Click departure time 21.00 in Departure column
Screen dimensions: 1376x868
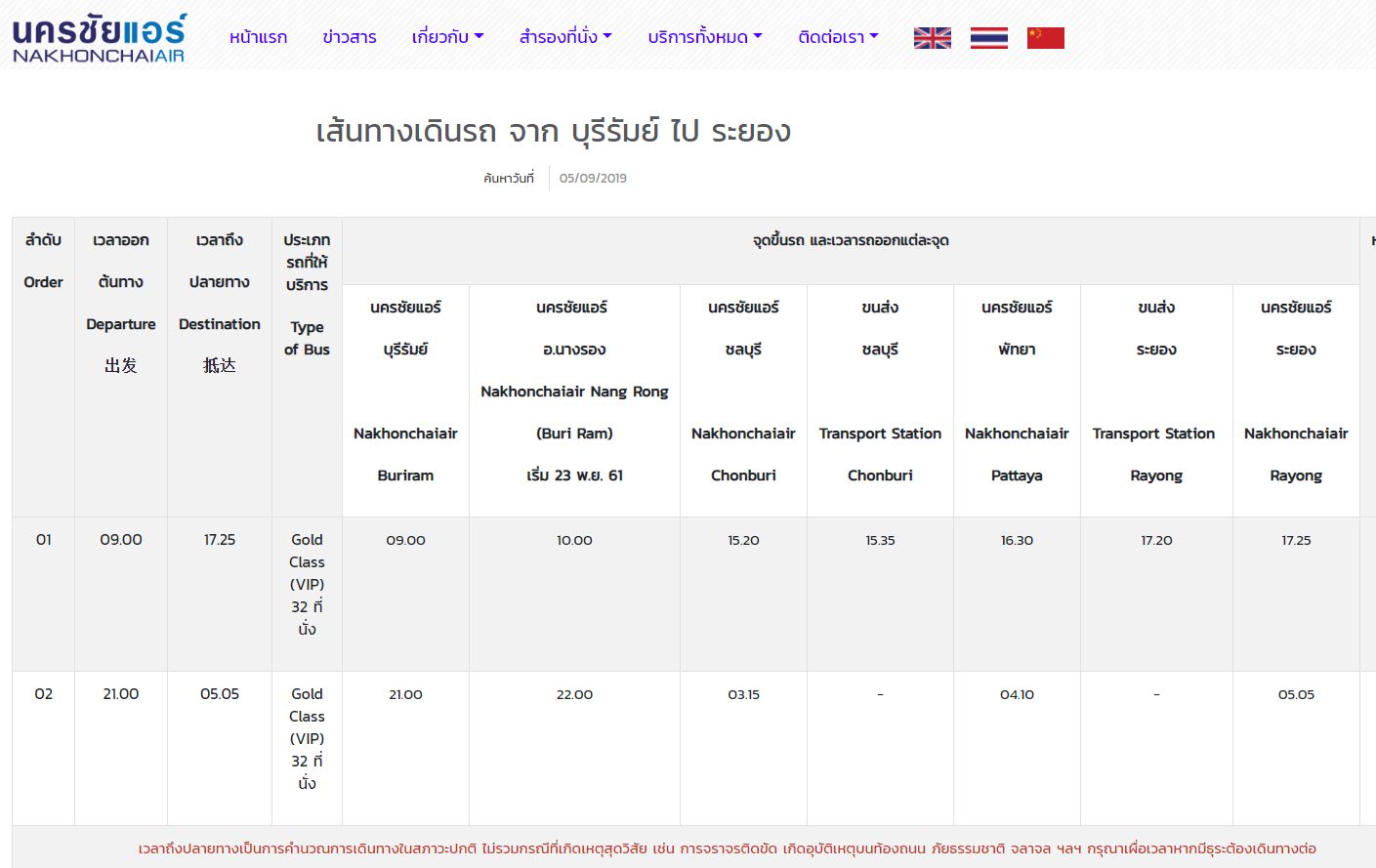[x=121, y=693]
